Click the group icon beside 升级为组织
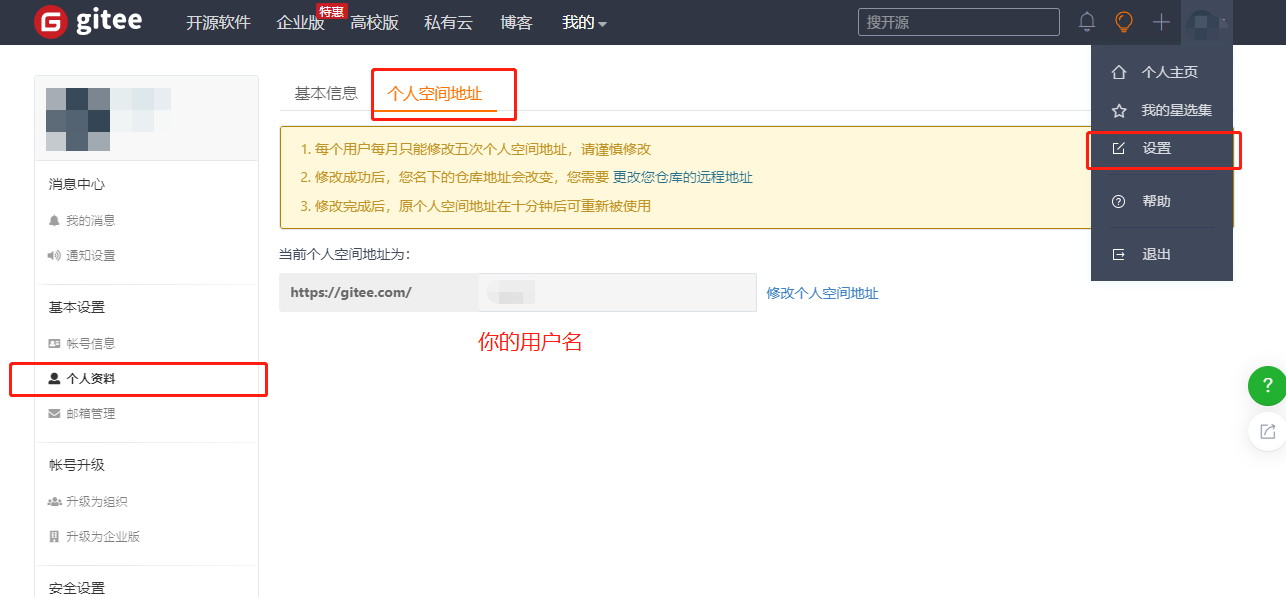The width and height of the screenshot is (1286, 597). click(x=54, y=501)
